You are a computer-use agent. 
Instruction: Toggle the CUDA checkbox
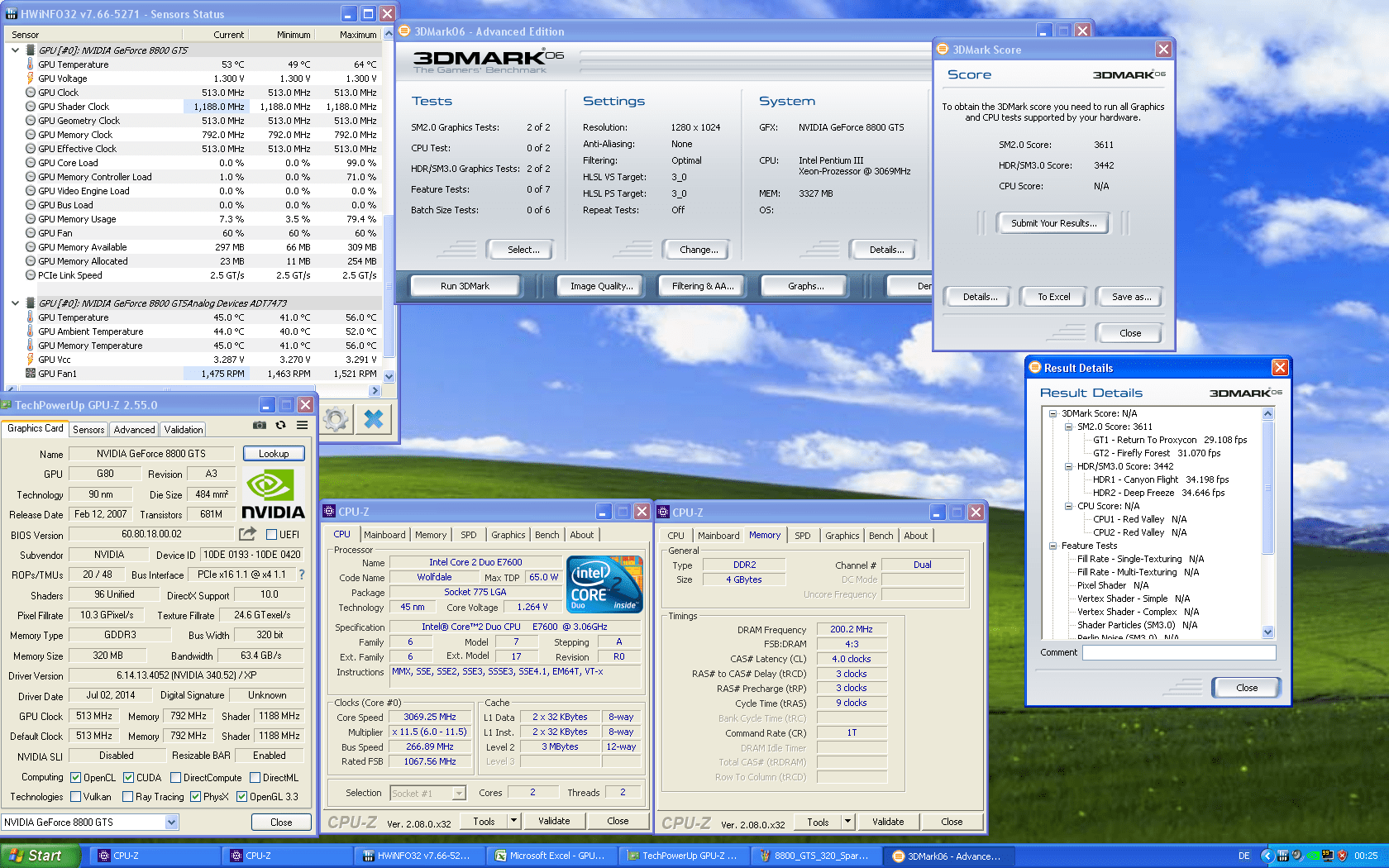128,778
